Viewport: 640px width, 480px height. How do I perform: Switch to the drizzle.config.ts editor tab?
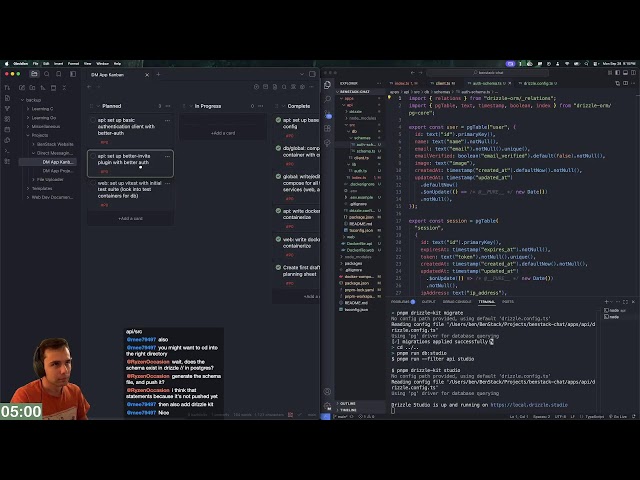pyautogui.click(x=540, y=83)
